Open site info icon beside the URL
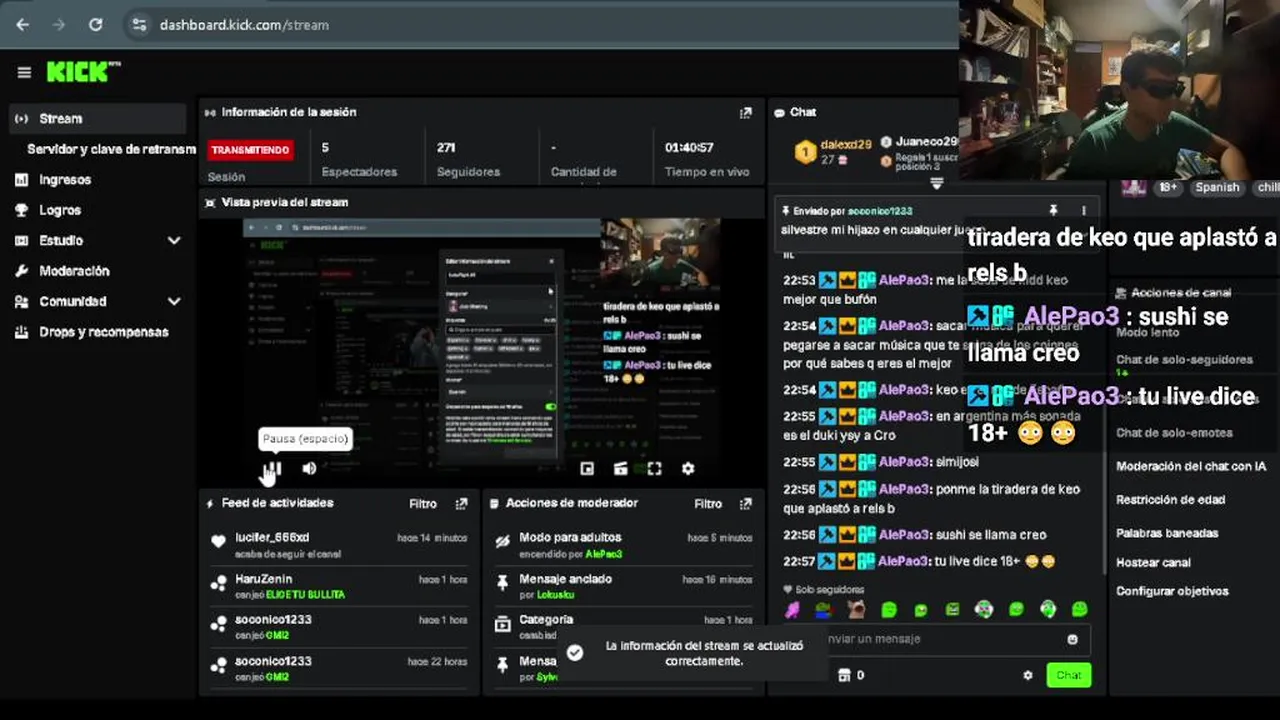Image resolution: width=1280 pixels, height=720 pixels. point(139,25)
